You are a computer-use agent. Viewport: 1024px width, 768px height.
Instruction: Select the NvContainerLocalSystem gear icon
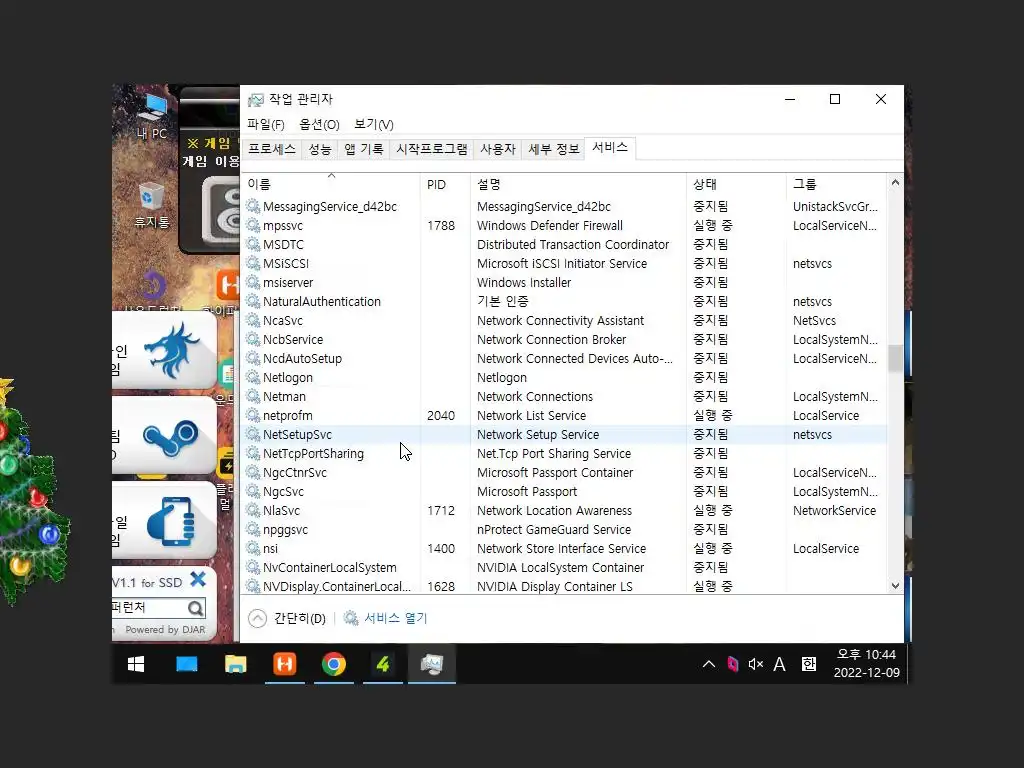coord(253,567)
